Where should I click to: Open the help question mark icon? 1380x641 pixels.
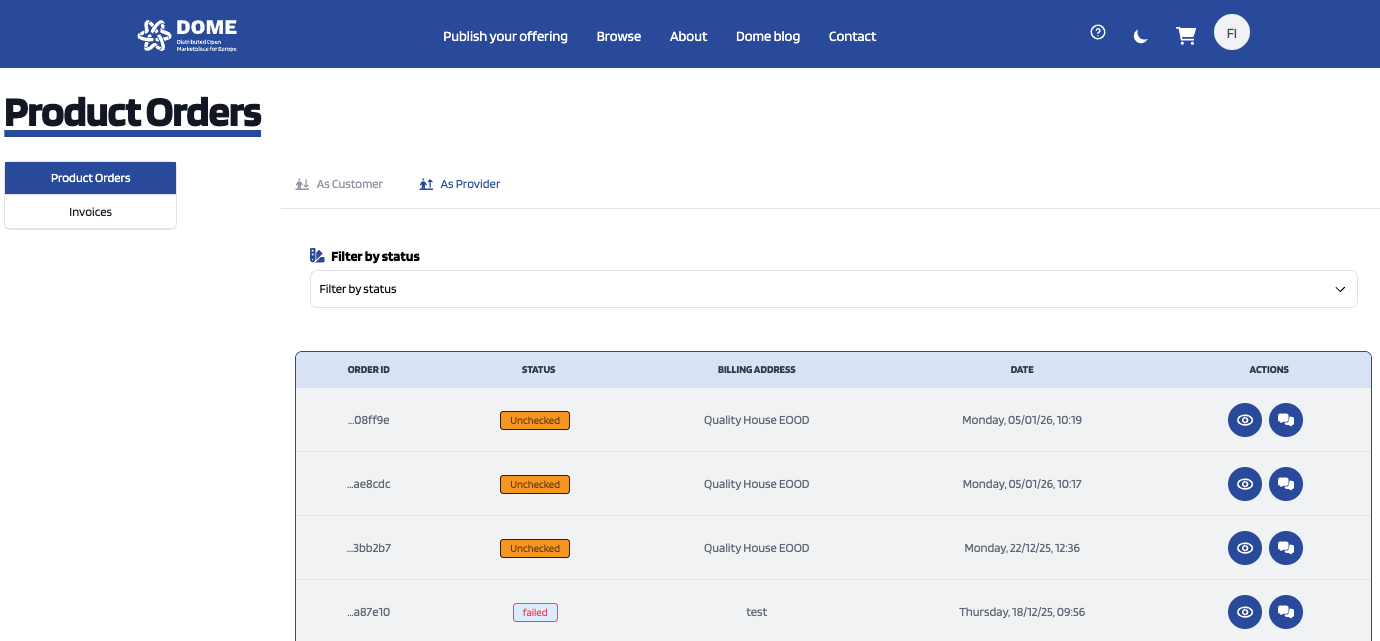pyautogui.click(x=1098, y=32)
